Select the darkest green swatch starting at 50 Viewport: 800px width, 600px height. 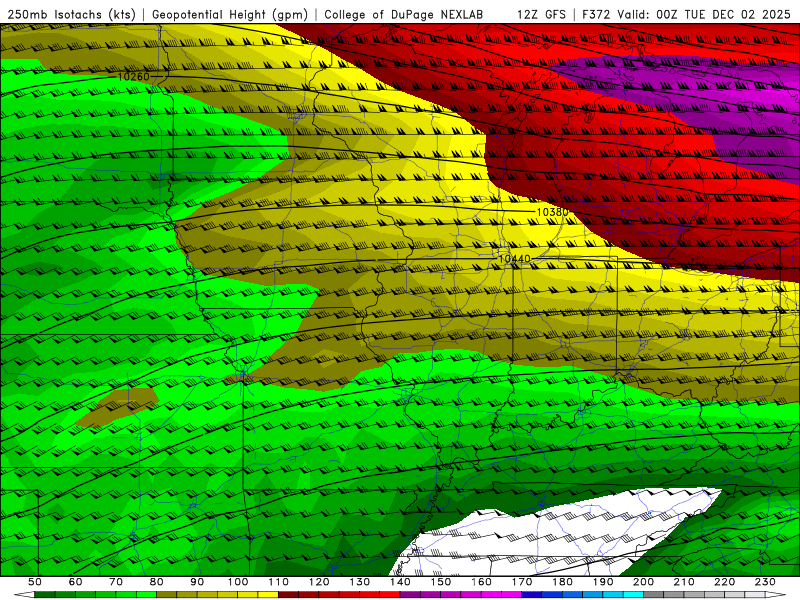45,595
